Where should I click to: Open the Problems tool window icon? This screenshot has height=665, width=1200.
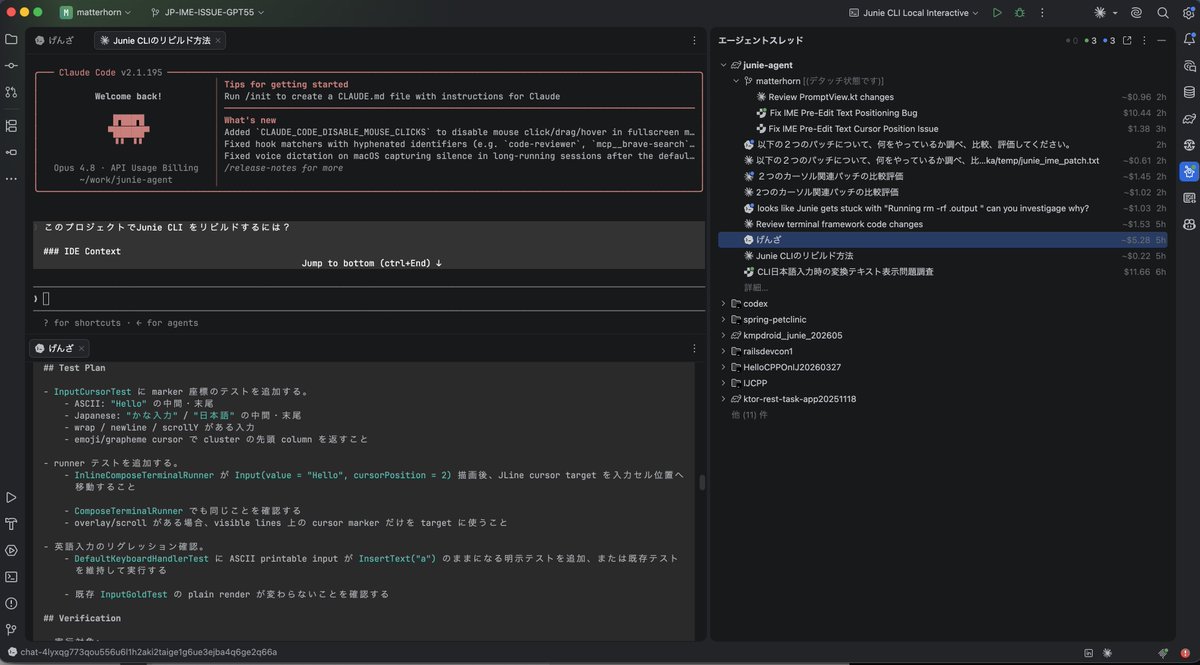(x=12, y=603)
